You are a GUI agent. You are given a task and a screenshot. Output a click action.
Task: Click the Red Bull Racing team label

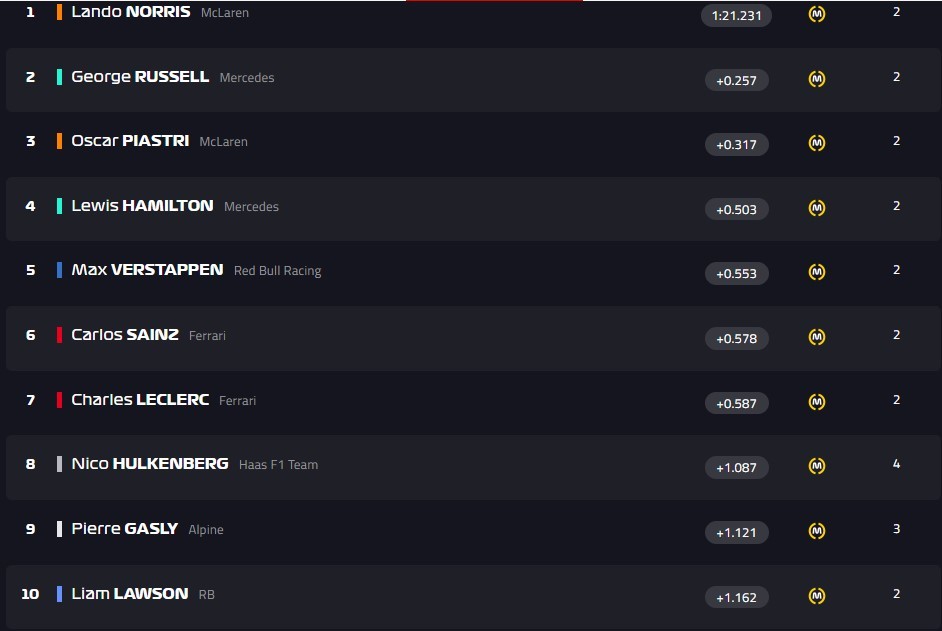point(277,271)
